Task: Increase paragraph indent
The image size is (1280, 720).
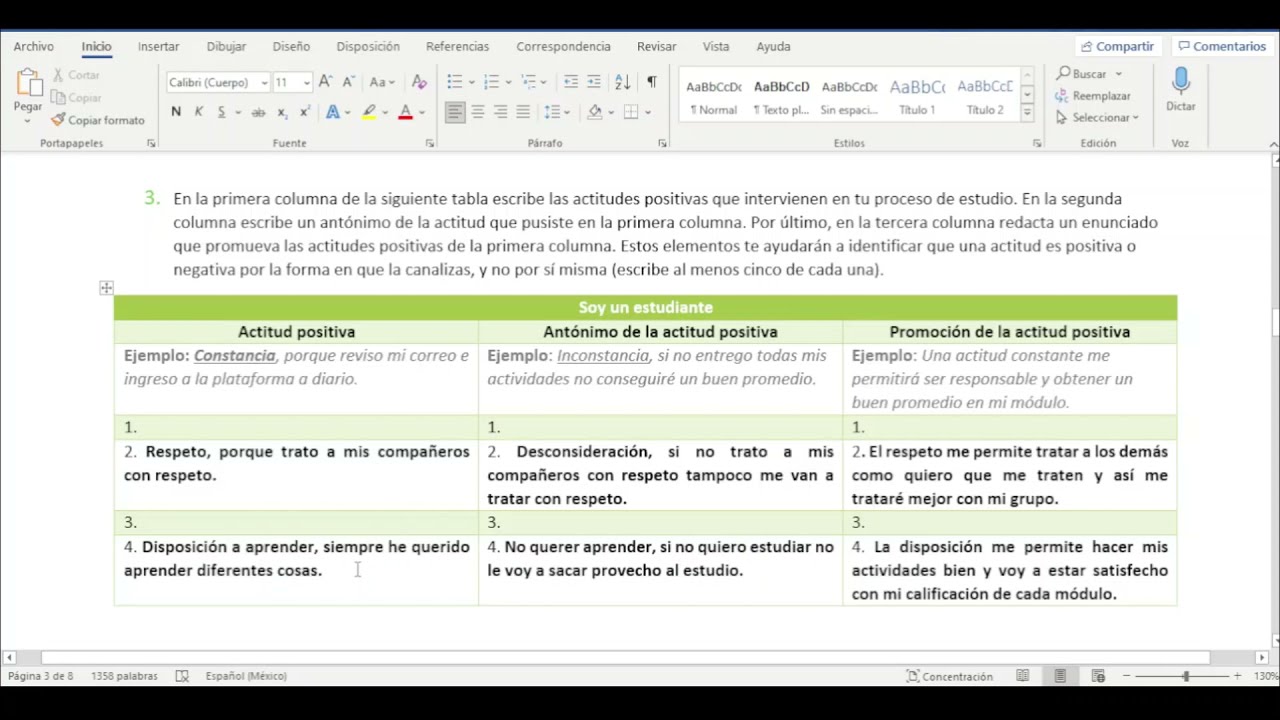Action: point(594,82)
